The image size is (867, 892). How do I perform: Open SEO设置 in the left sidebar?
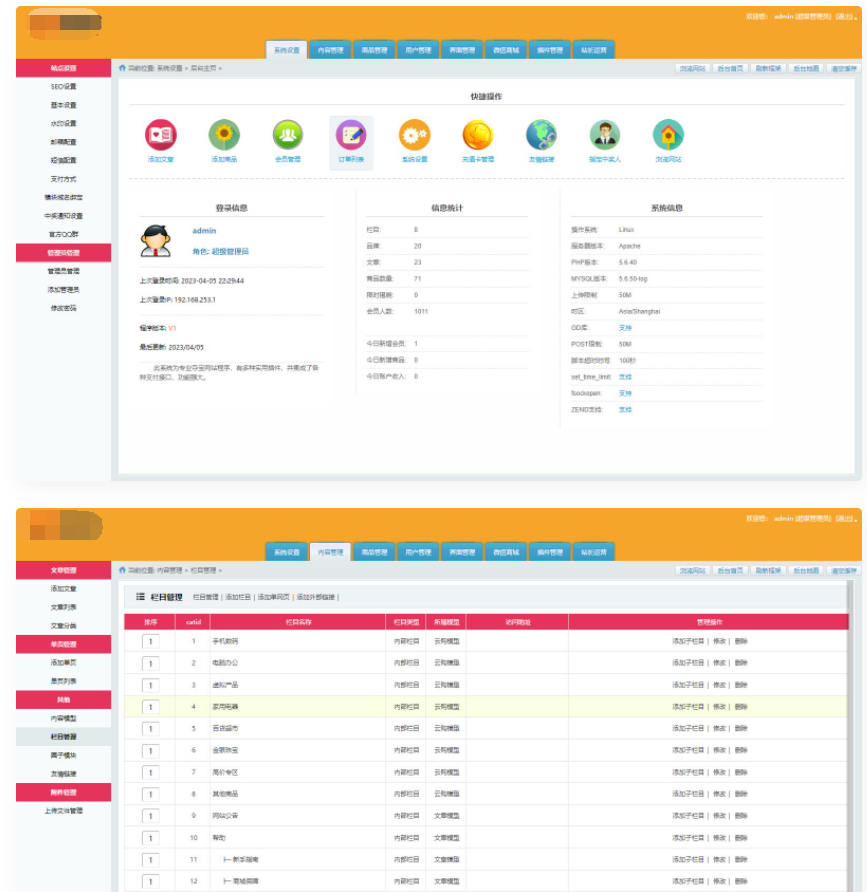[x=63, y=87]
